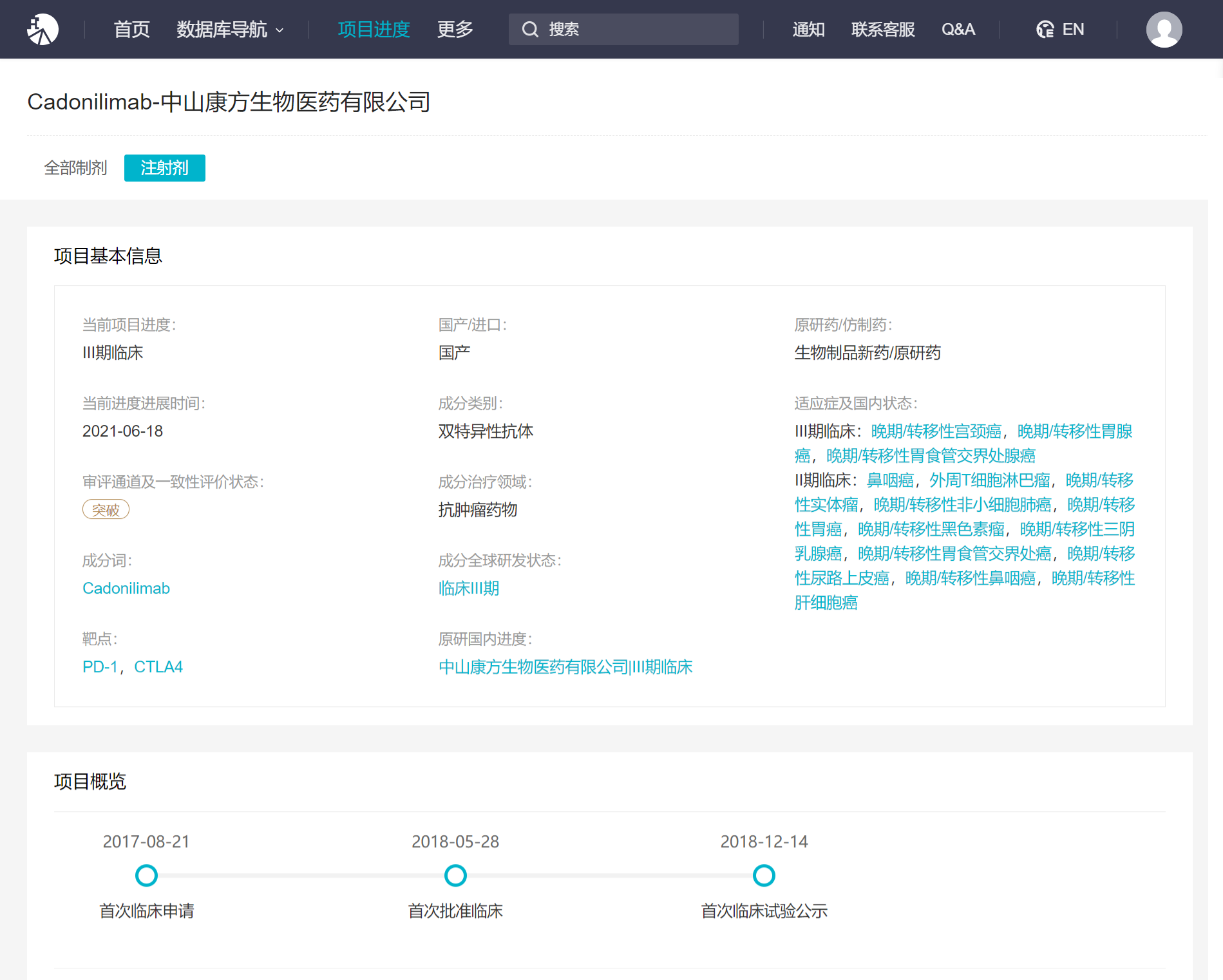Click the 突破 review tag
1223x980 pixels.
106,509
